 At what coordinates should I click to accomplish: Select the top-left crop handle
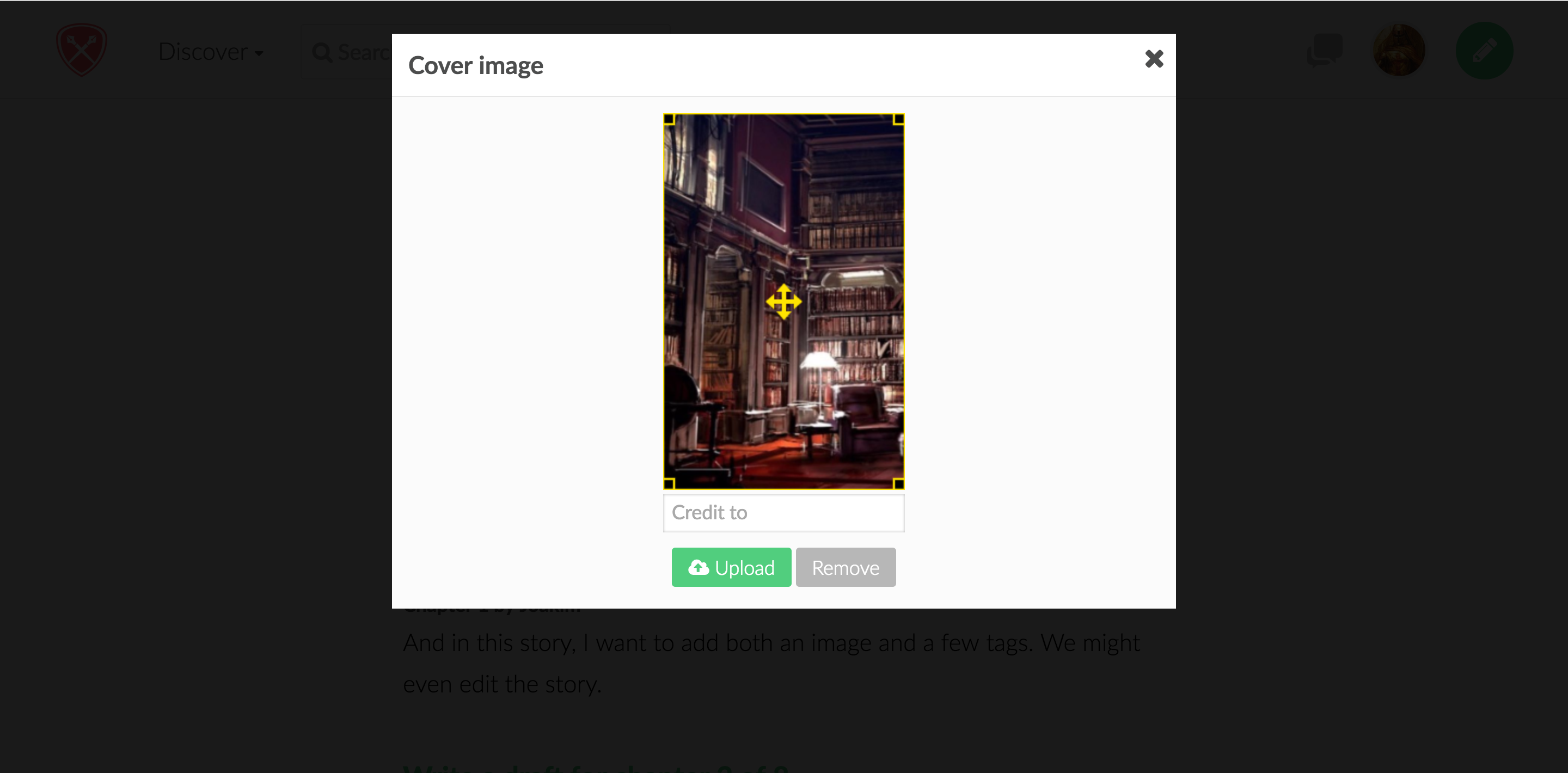pos(669,120)
